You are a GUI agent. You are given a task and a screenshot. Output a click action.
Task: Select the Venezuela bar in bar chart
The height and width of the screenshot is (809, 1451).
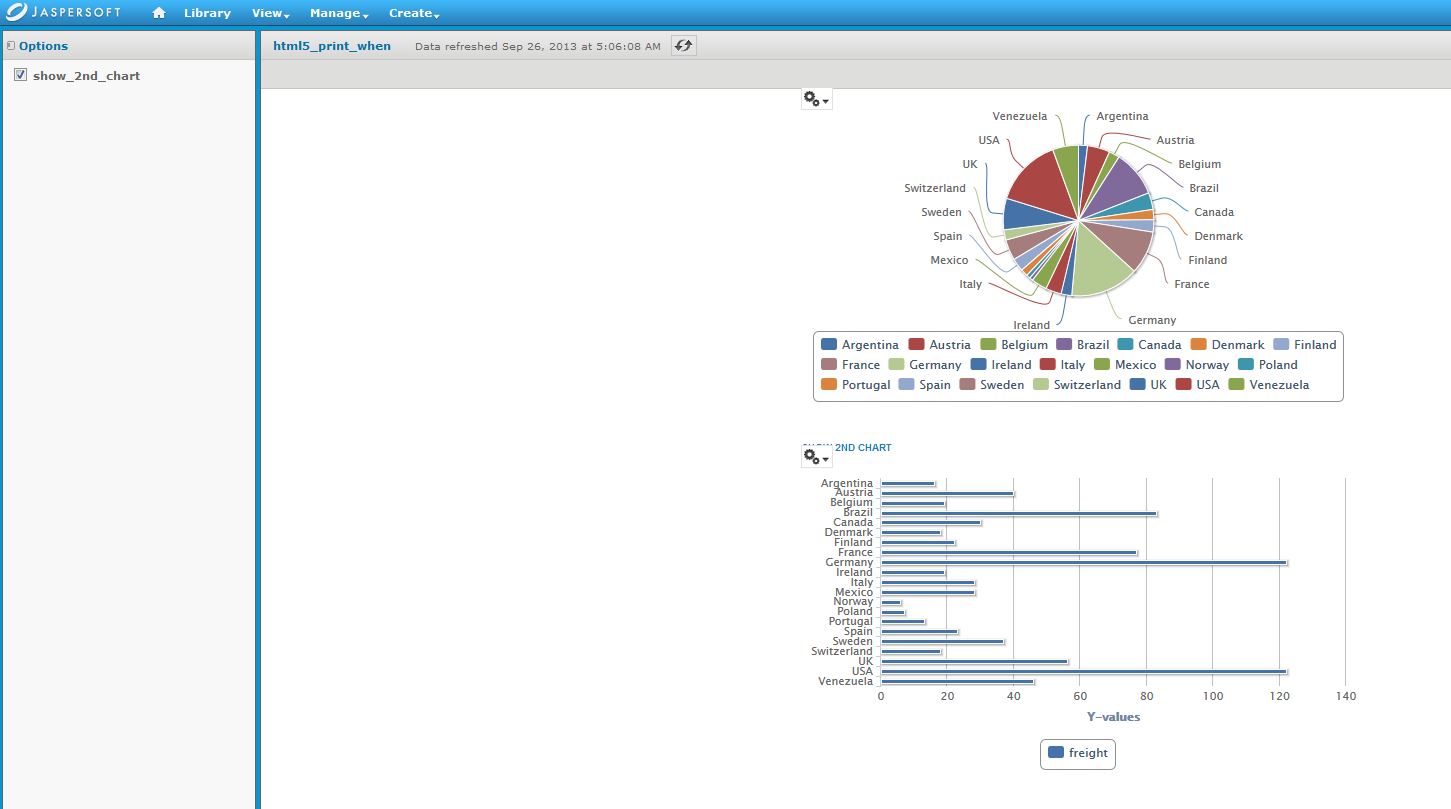tap(958, 681)
